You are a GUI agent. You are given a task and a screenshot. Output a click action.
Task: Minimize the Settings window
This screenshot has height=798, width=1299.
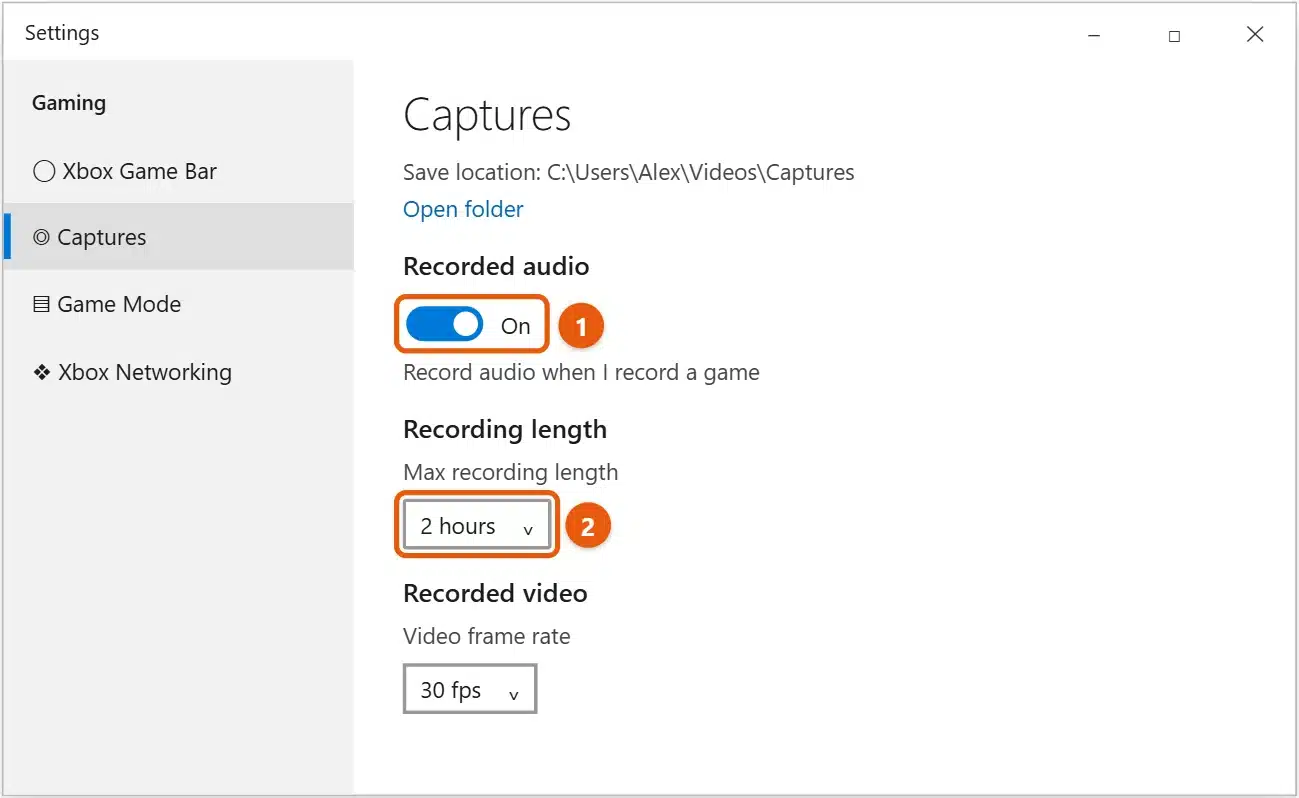tap(1094, 35)
